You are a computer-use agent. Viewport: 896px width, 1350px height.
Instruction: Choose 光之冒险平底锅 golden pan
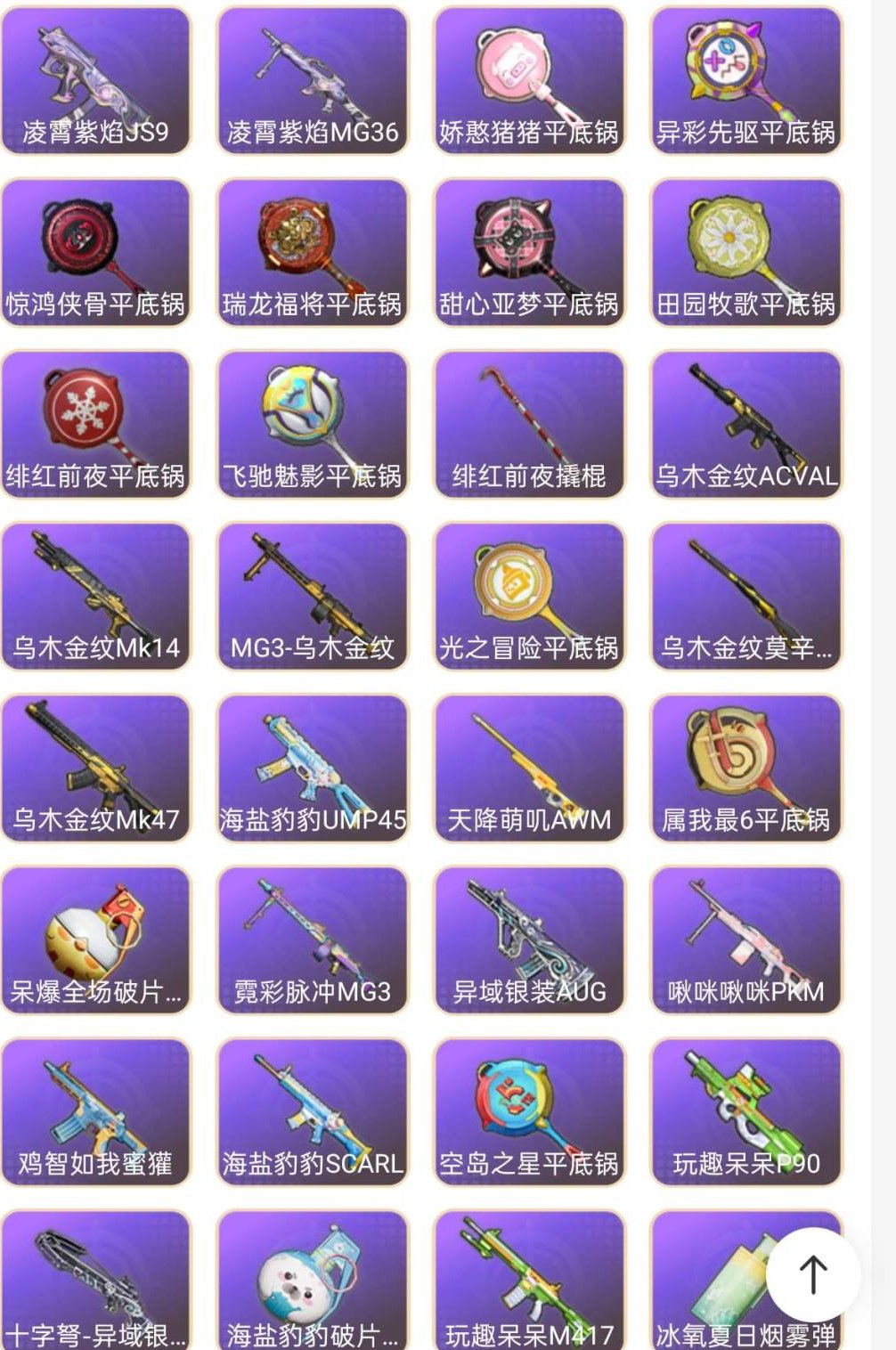click(x=529, y=597)
